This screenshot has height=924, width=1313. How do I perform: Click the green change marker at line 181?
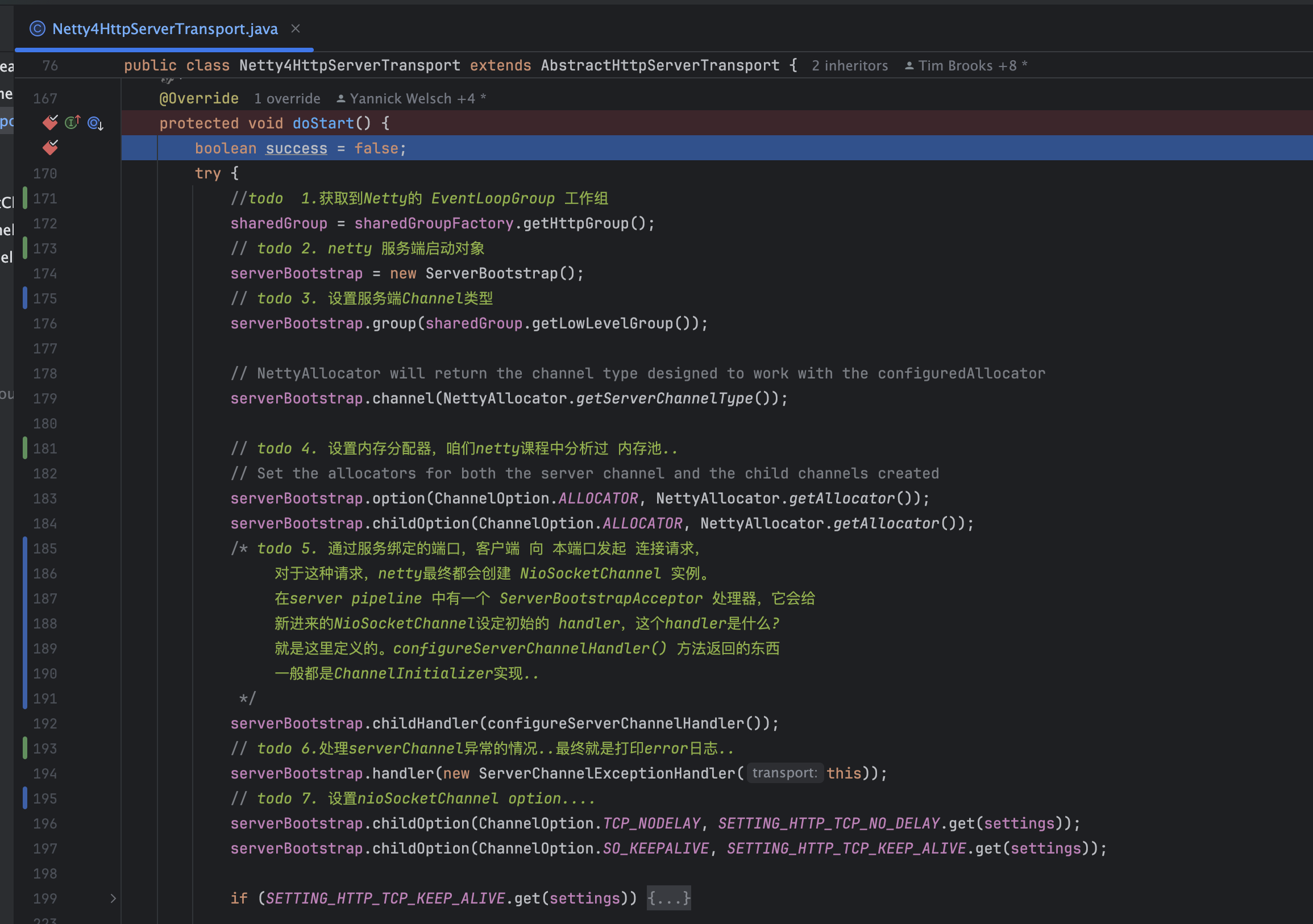coord(25,448)
